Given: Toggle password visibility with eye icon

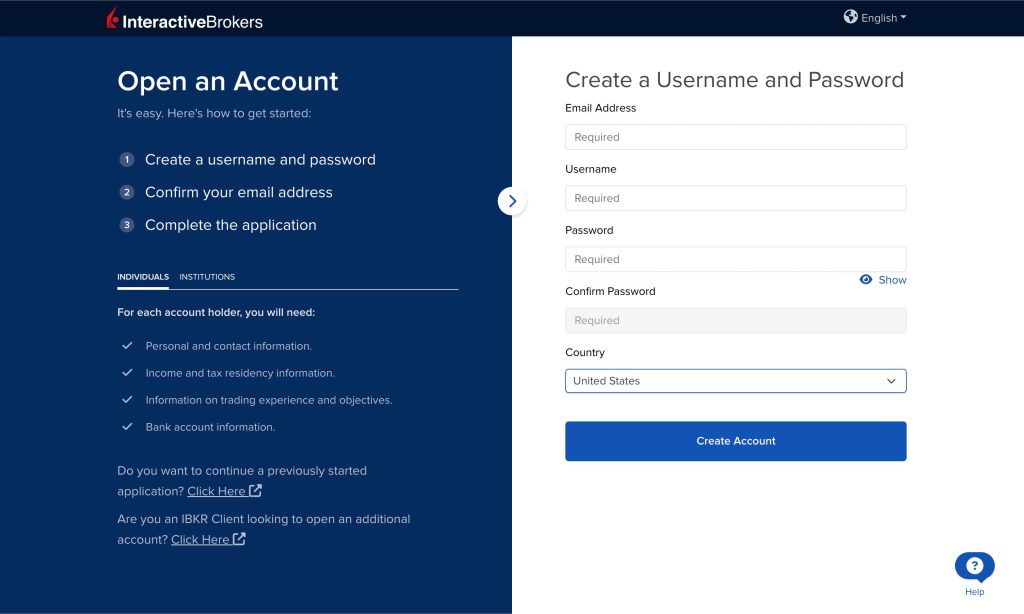Looking at the screenshot, I should (x=866, y=280).
